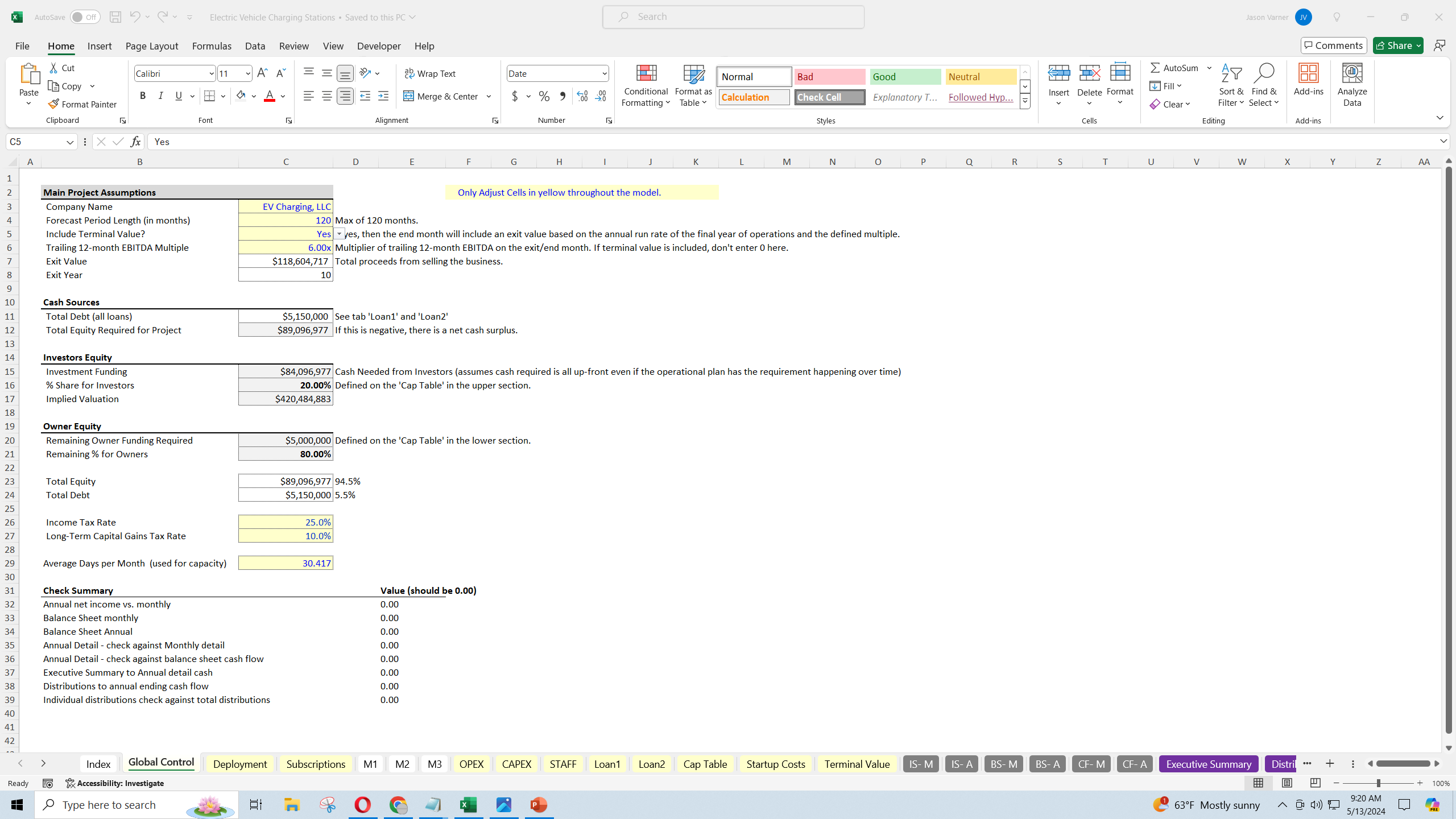This screenshot has height=819, width=1456.
Task: Click the vertical scrollbar thumb
Action: [1449, 449]
